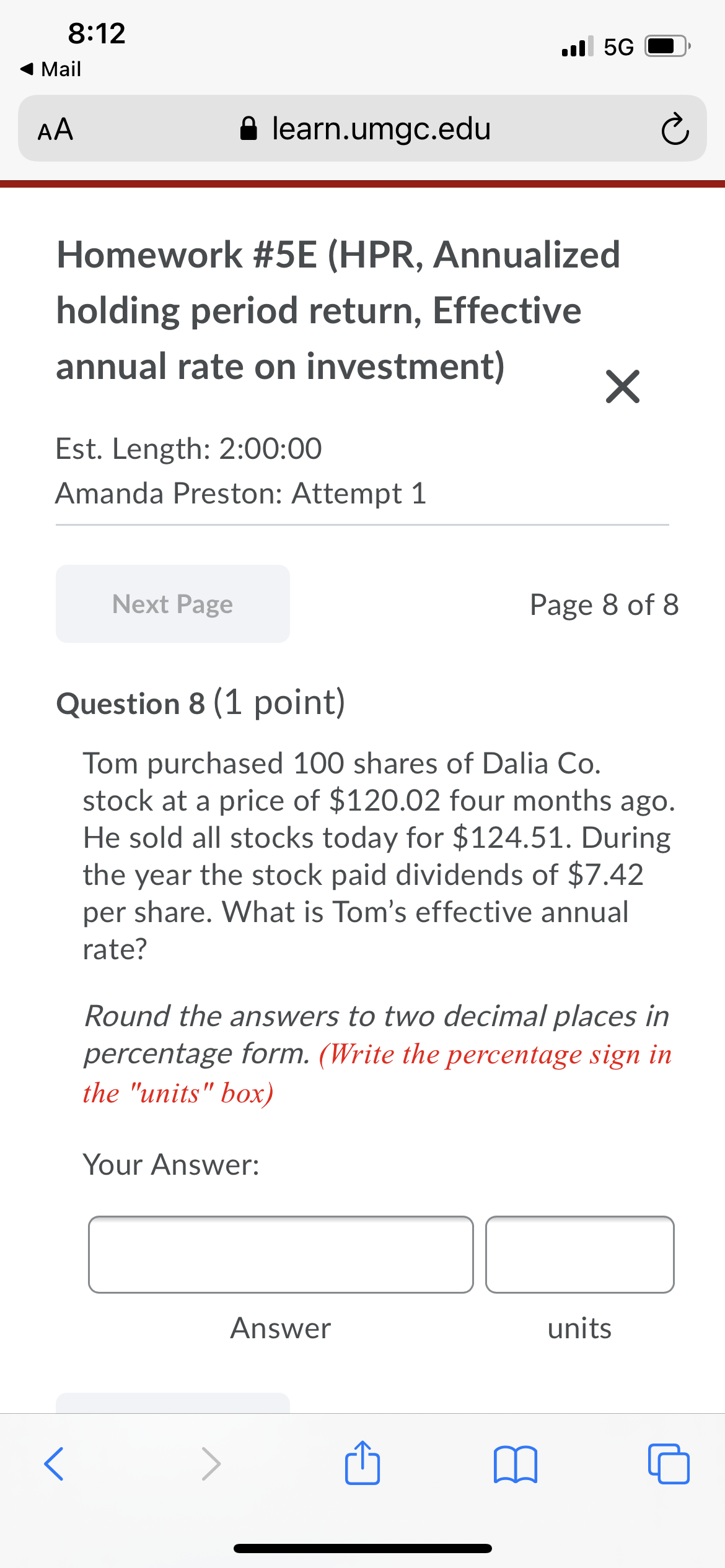Tap the 5G indicator in status bar
Viewport: 725px width, 1568px height.
pyautogui.click(x=618, y=45)
